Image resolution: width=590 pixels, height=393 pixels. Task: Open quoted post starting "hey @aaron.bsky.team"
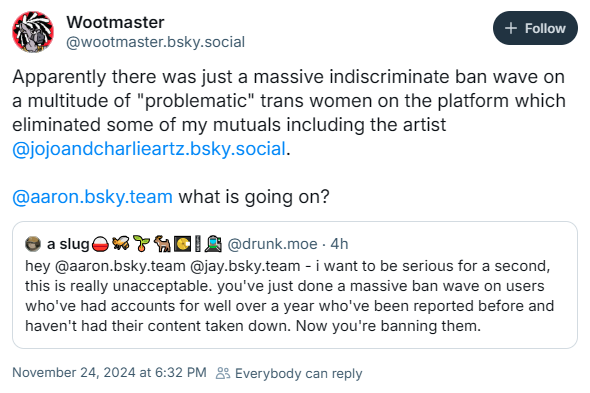click(x=295, y=285)
